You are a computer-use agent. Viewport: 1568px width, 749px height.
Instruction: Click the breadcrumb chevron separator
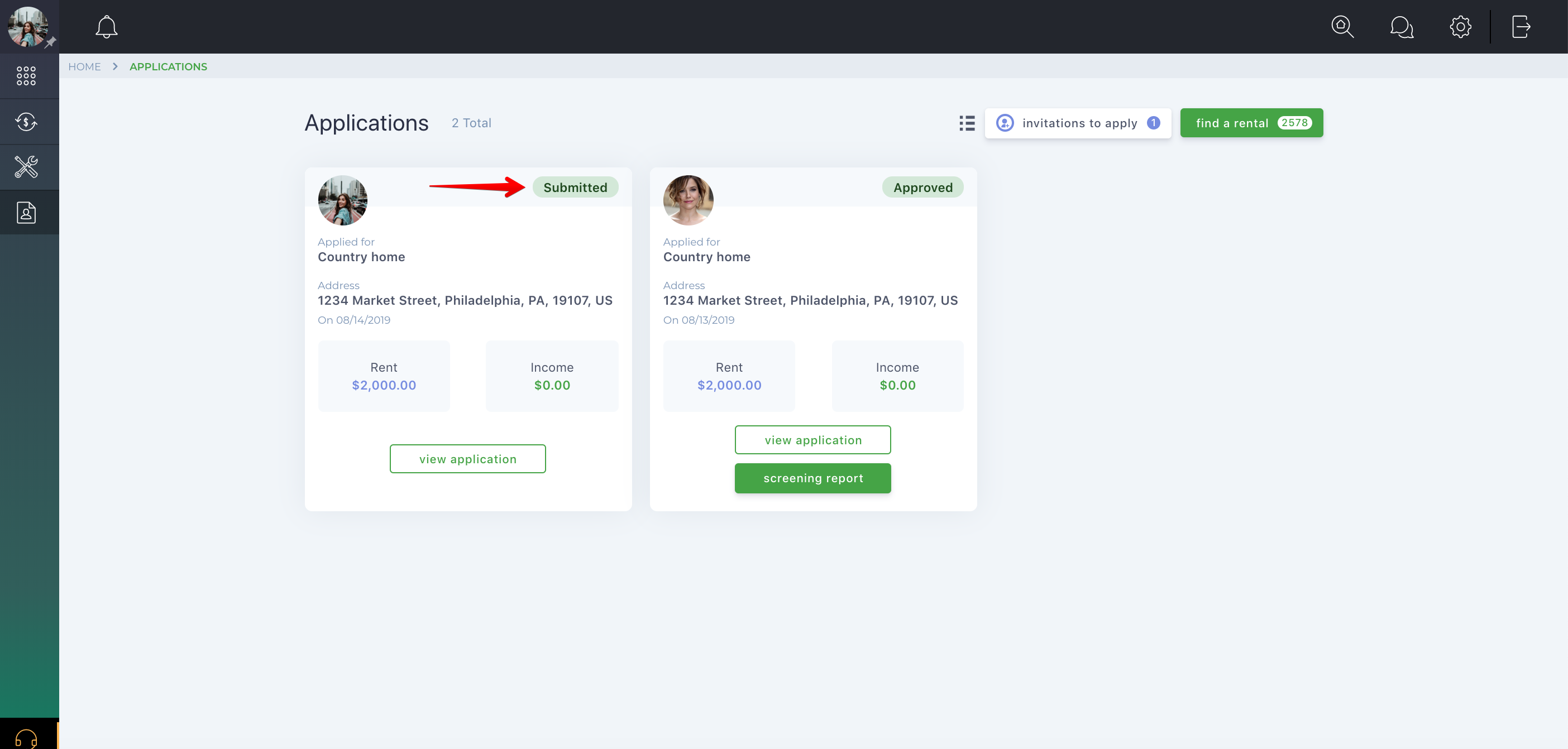coord(115,66)
